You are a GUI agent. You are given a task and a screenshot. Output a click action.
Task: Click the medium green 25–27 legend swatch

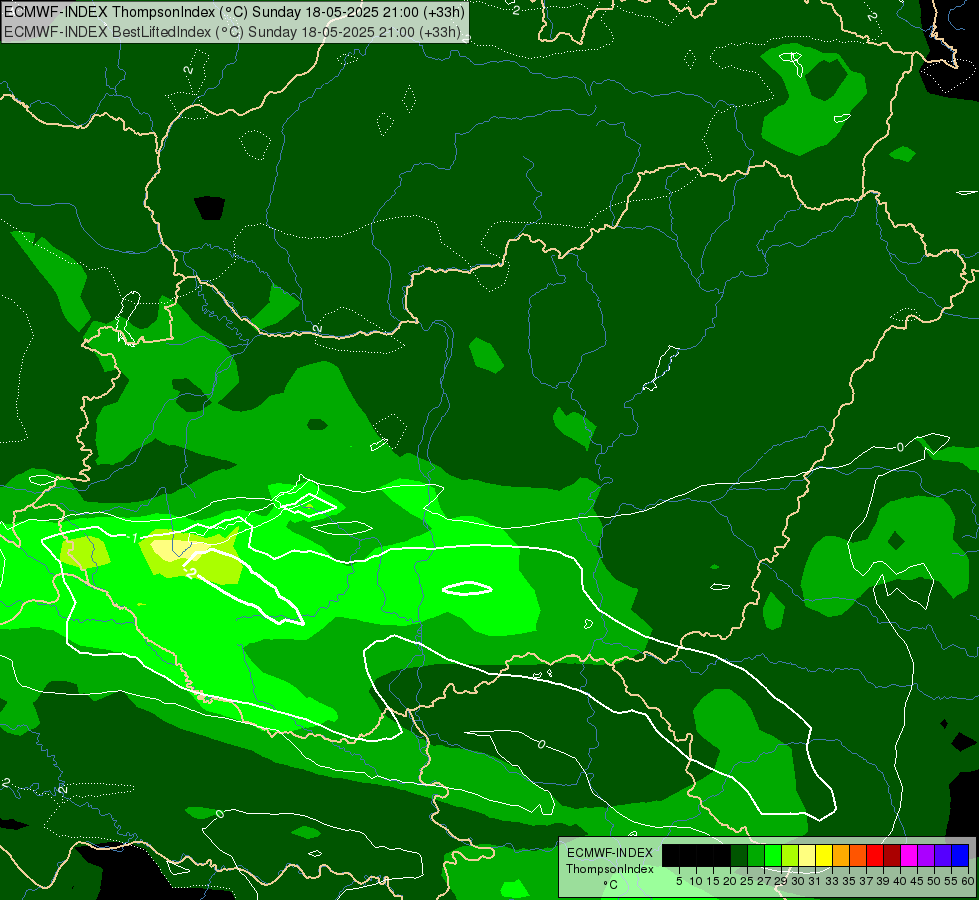755,855
